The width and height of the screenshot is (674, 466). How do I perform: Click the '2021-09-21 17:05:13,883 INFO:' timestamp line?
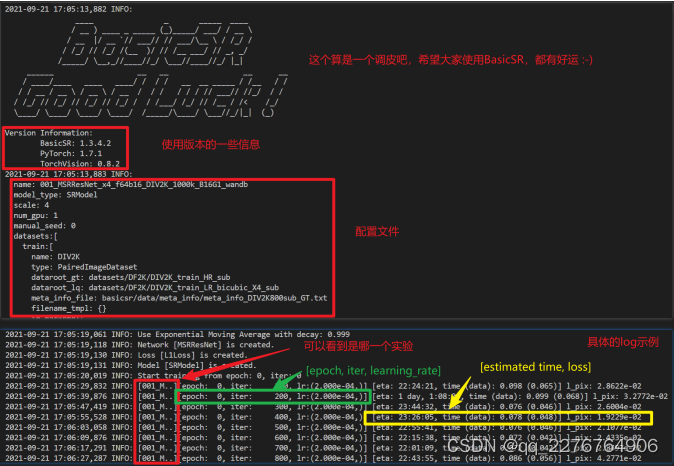(69, 174)
